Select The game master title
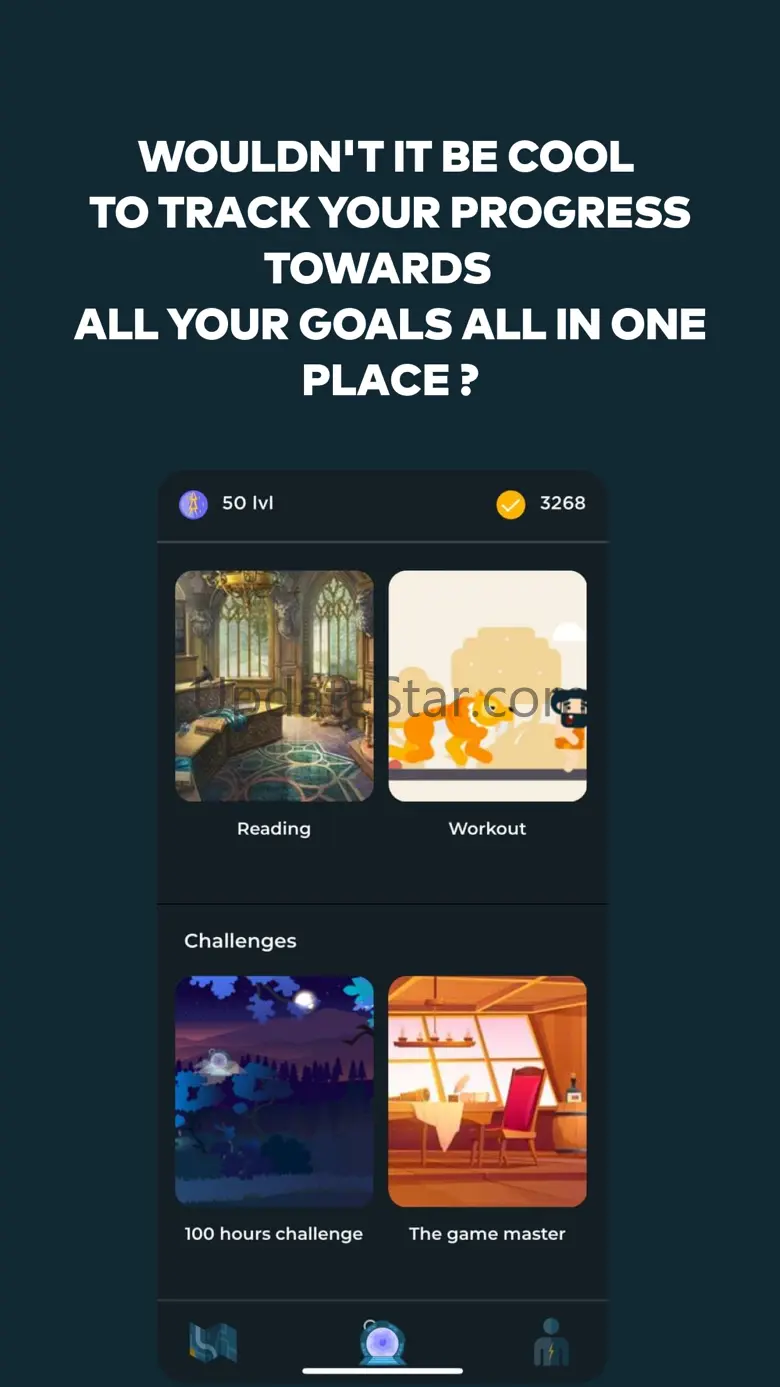780x1387 pixels. click(x=487, y=1234)
